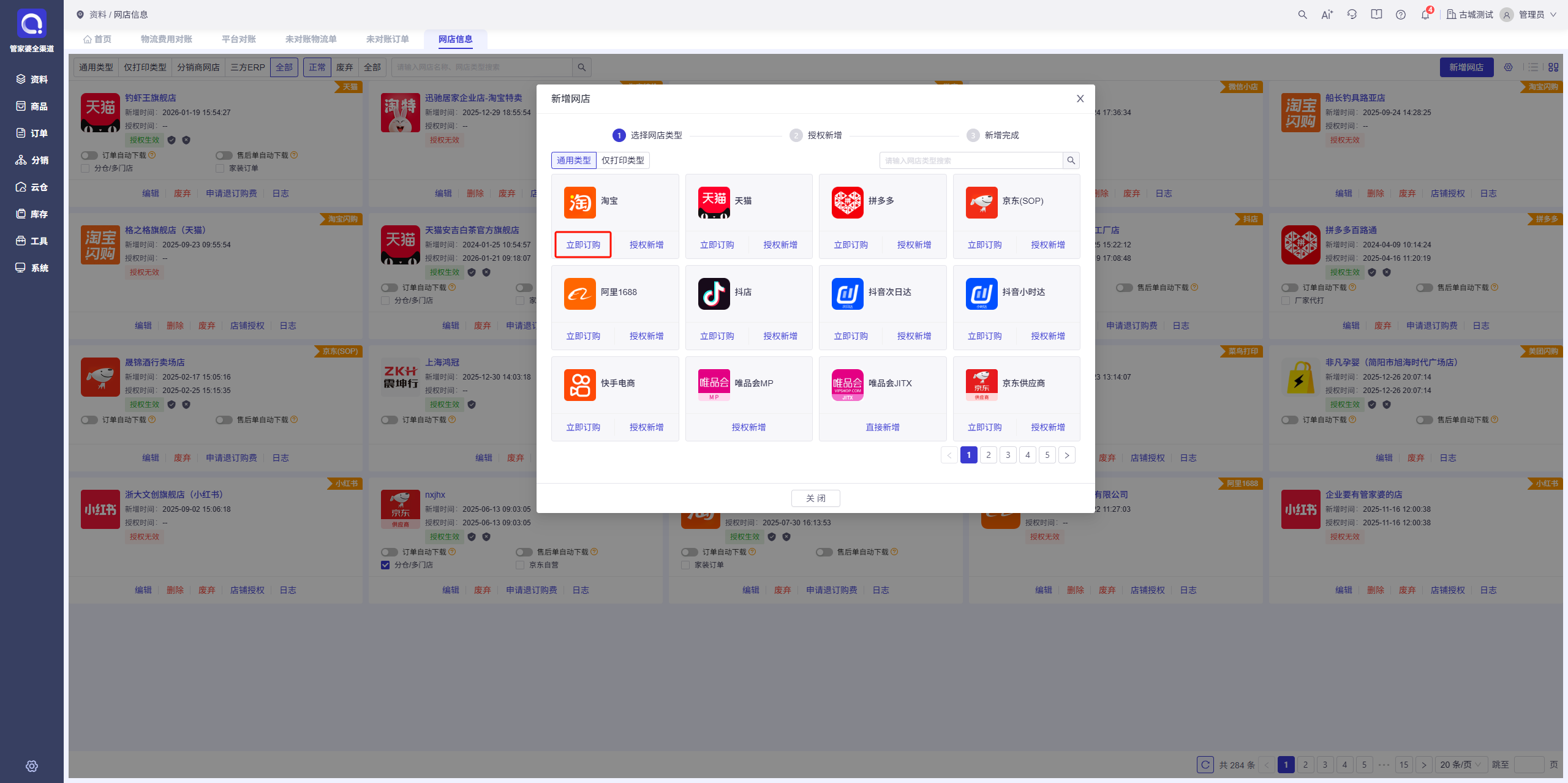Image resolution: width=1568 pixels, height=783 pixels.
Task: Open the manual book icon in header
Action: pos(1376,15)
